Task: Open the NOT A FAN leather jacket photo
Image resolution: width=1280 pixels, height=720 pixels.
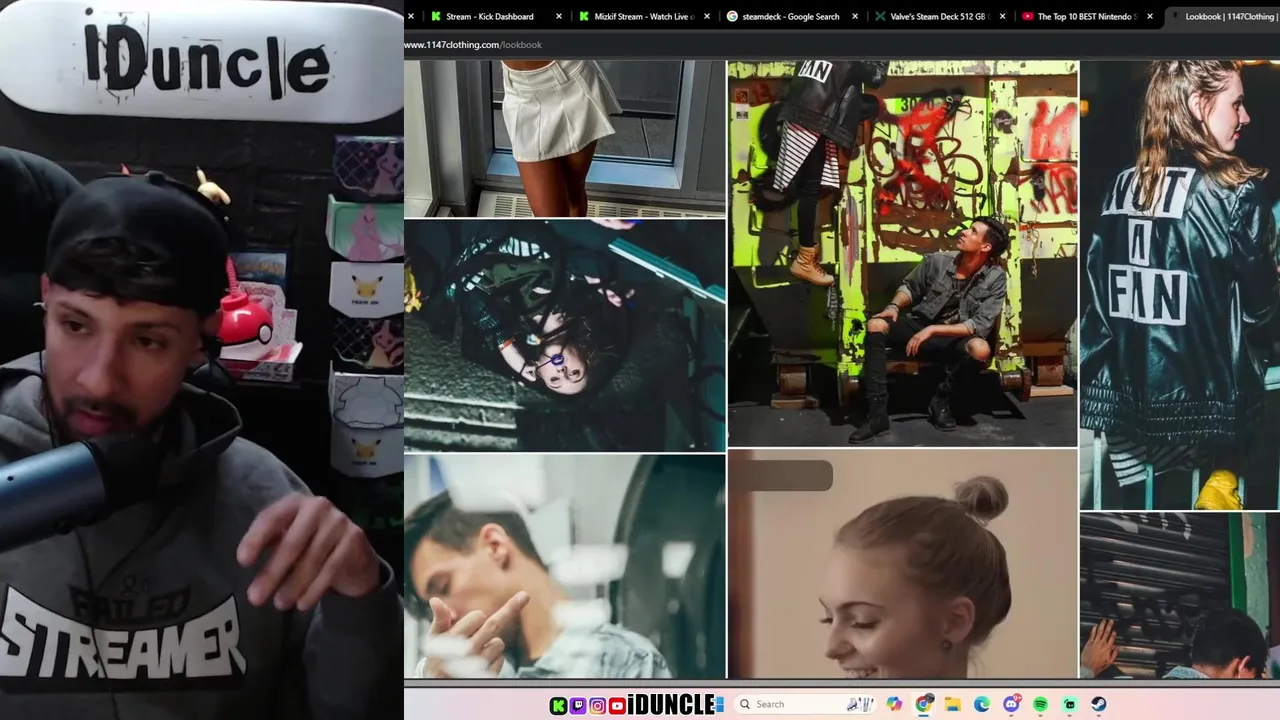Action: (1180, 285)
